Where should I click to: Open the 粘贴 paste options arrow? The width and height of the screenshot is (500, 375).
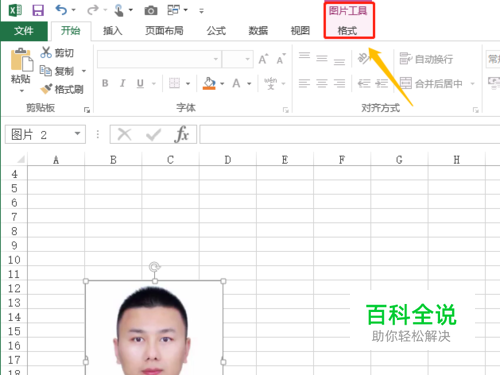pyautogui.click(x=22, y=91)
